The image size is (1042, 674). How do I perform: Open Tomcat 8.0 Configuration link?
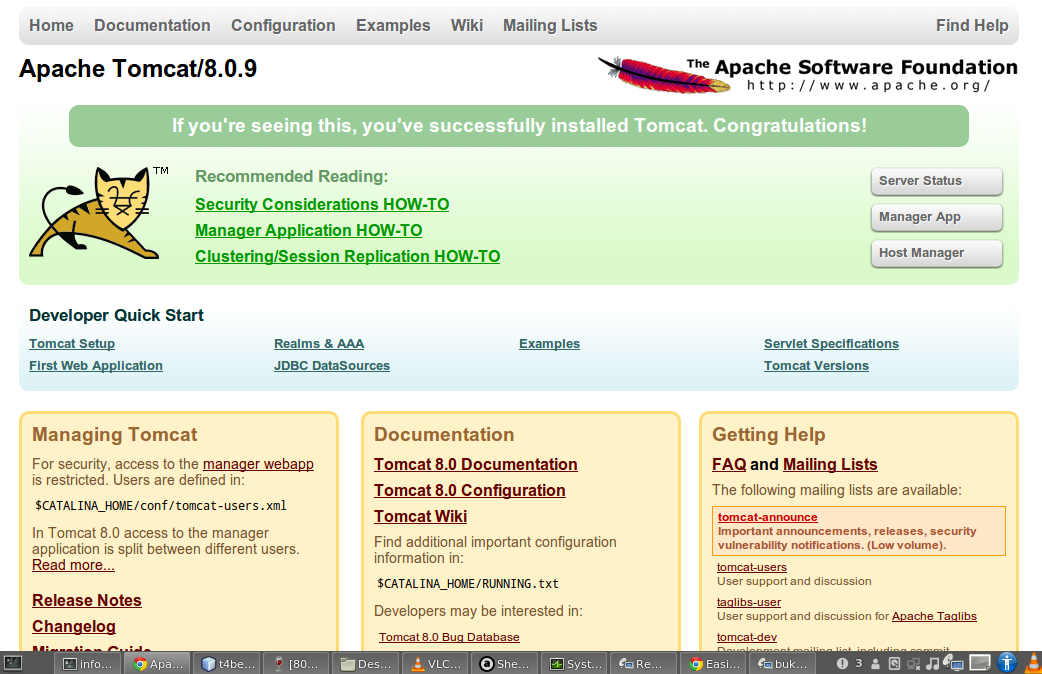(x=469, y=490)
